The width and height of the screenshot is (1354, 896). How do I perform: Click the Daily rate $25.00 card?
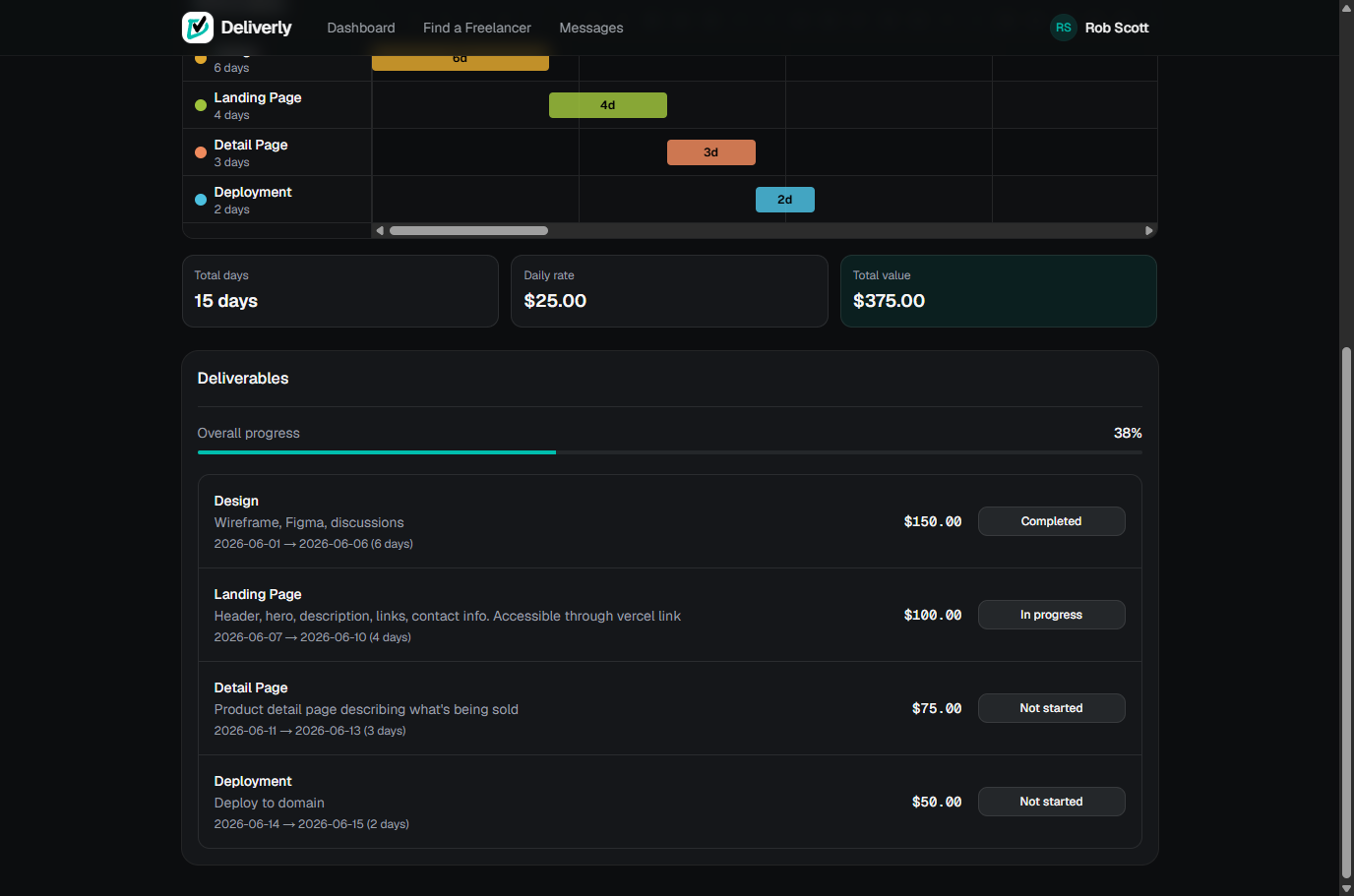tap(669, 291)
